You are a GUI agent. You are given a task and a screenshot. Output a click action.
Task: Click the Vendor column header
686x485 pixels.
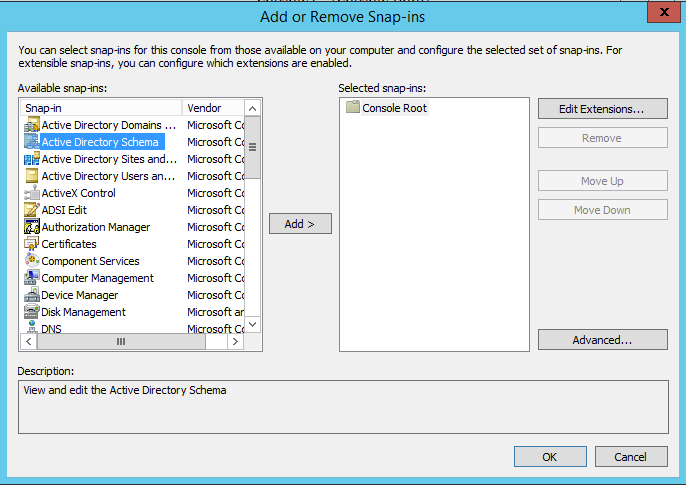coord(213,108)
